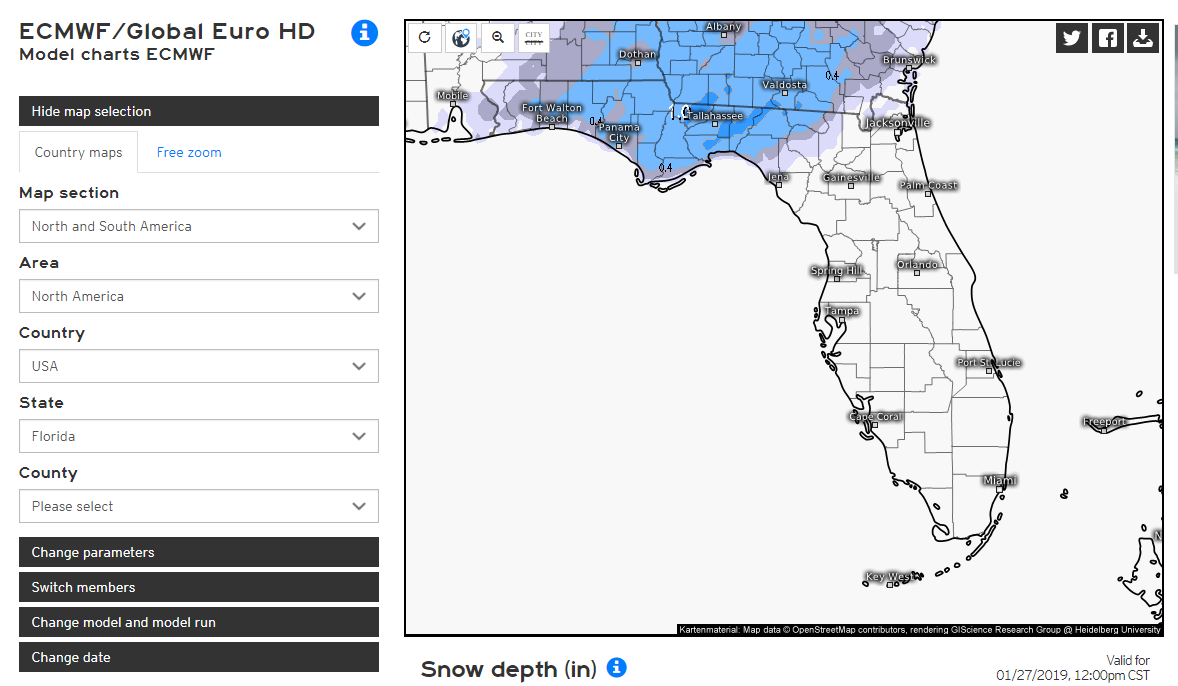Click the Change parameters button
The image size is (1178, 686).
click(x=199, y=552)
